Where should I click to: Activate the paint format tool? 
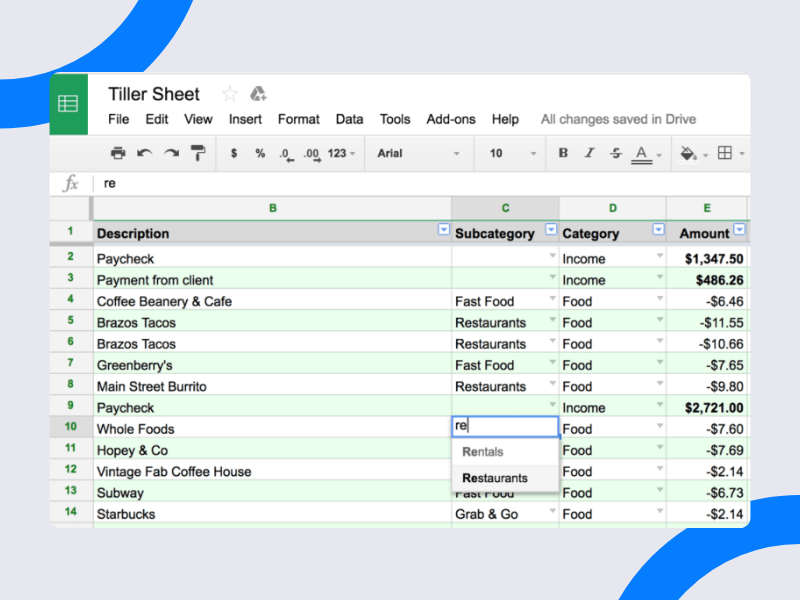[198, 153]
